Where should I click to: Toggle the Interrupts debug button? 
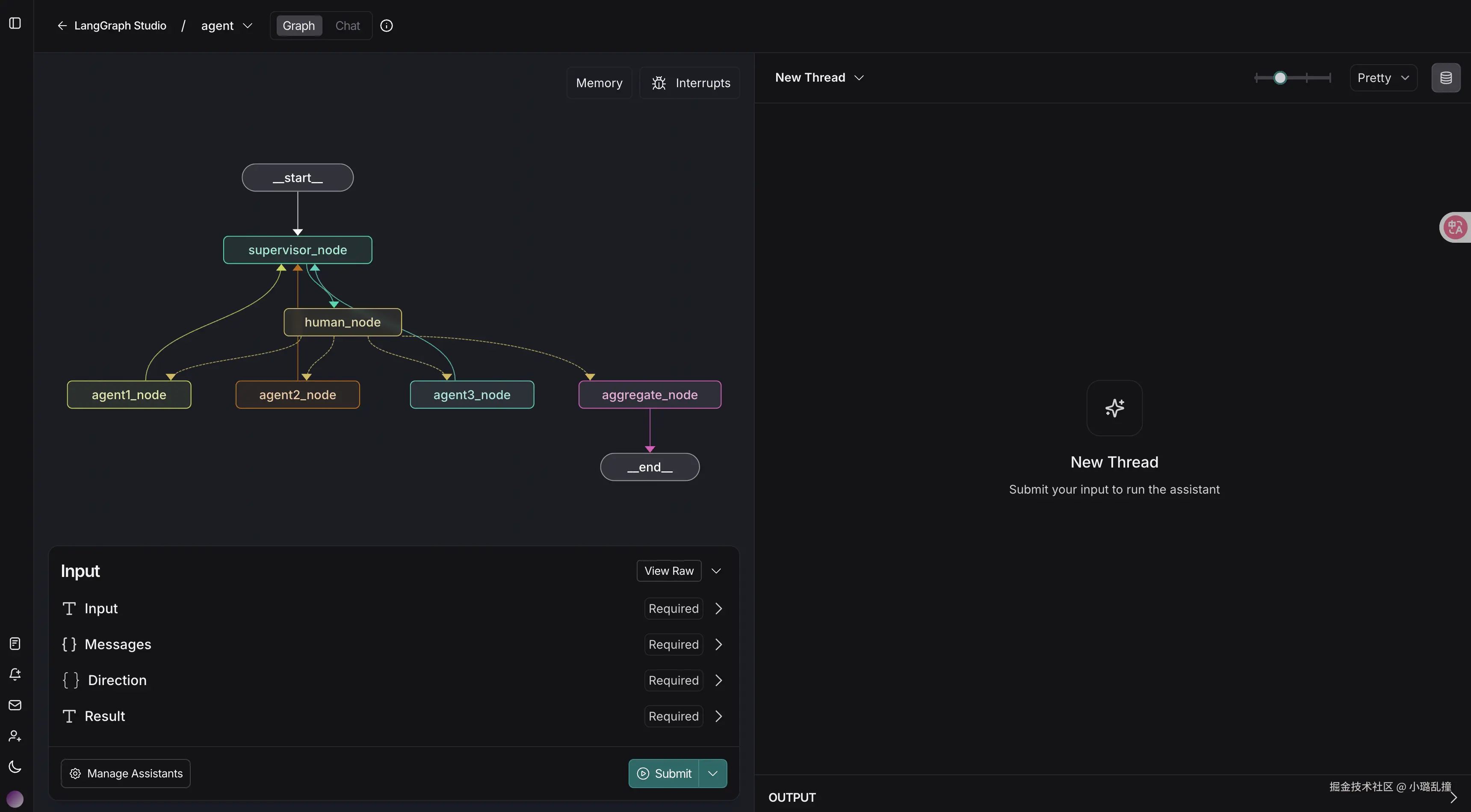pos(690,83)
